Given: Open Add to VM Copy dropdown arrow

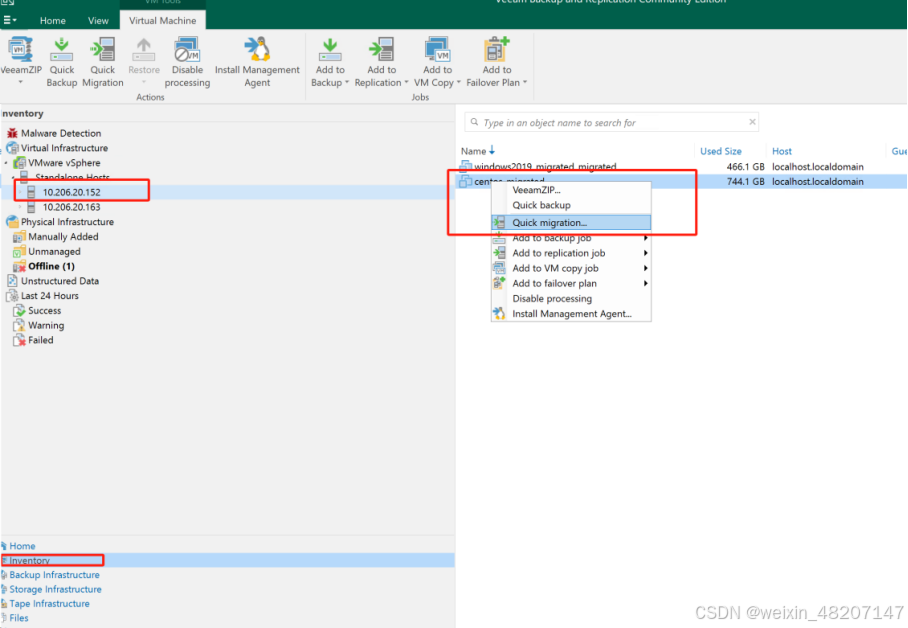Looking at the screenshot, I should point(459,82).
